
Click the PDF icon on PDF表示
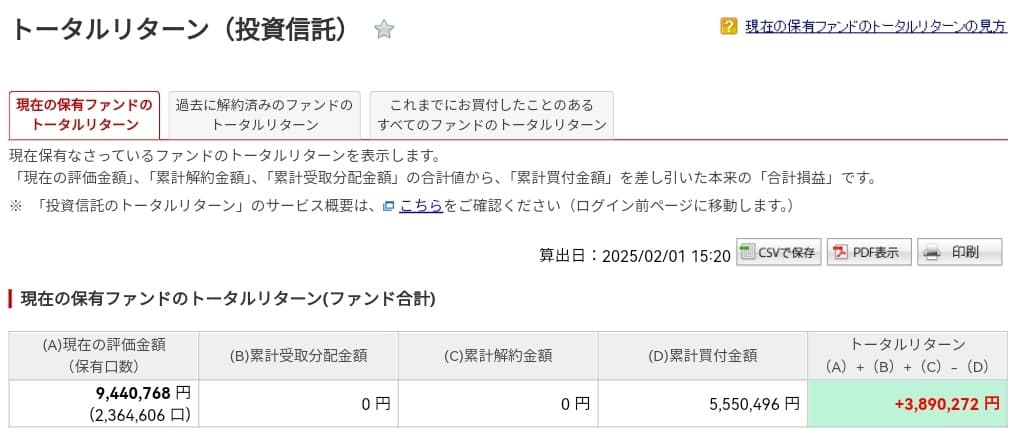coord(841,252)
